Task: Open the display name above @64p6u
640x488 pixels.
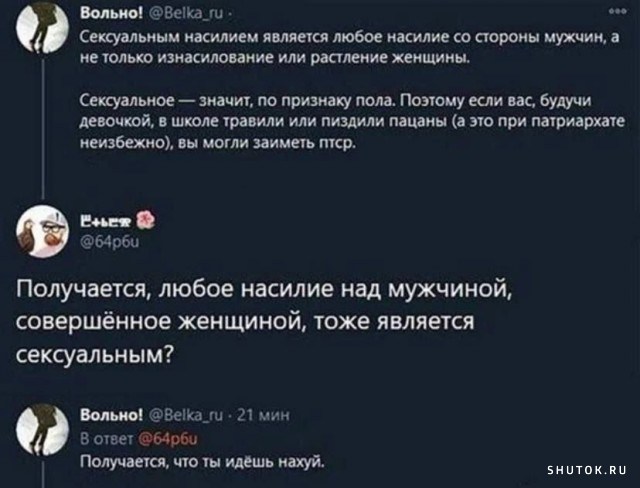Action: click(x=105, y=222)
